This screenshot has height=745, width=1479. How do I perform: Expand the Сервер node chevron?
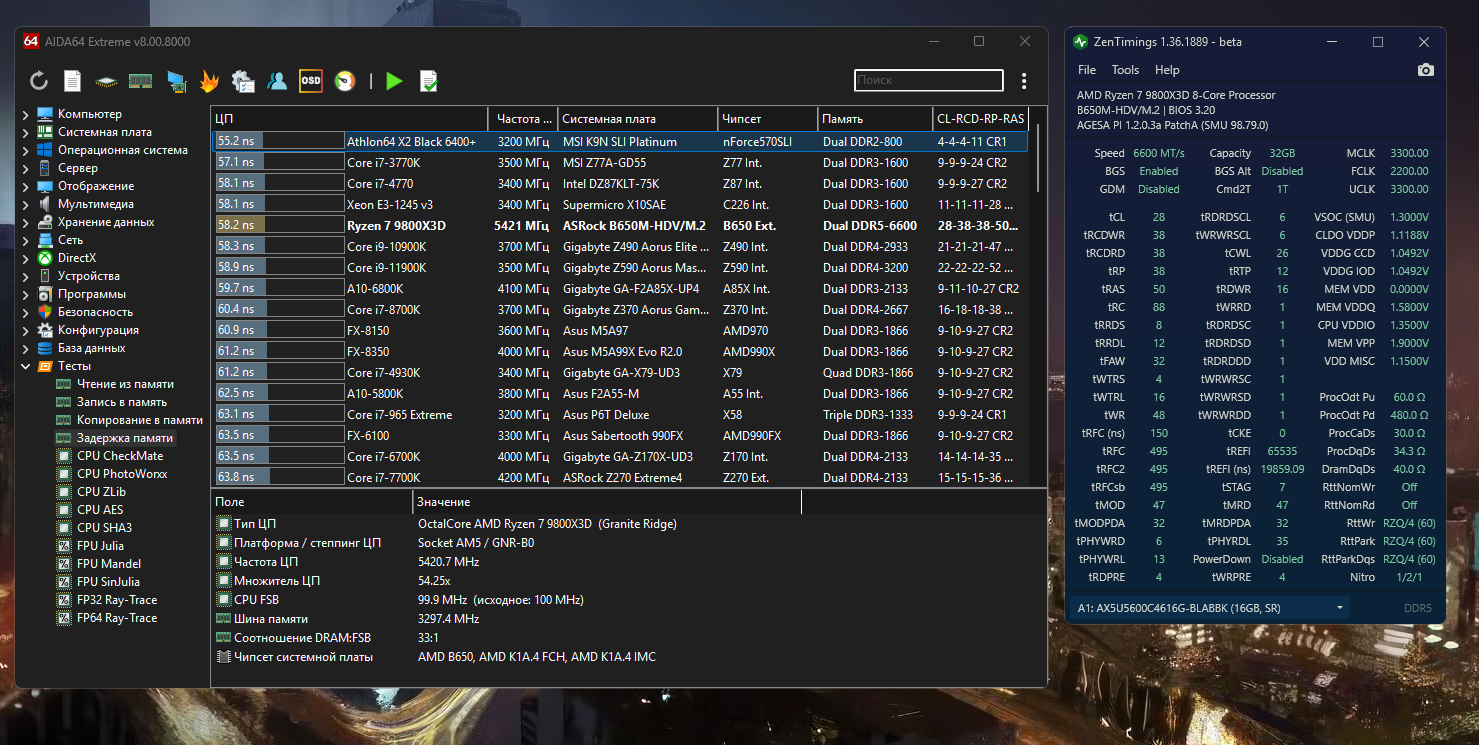(x=25, y=168)
